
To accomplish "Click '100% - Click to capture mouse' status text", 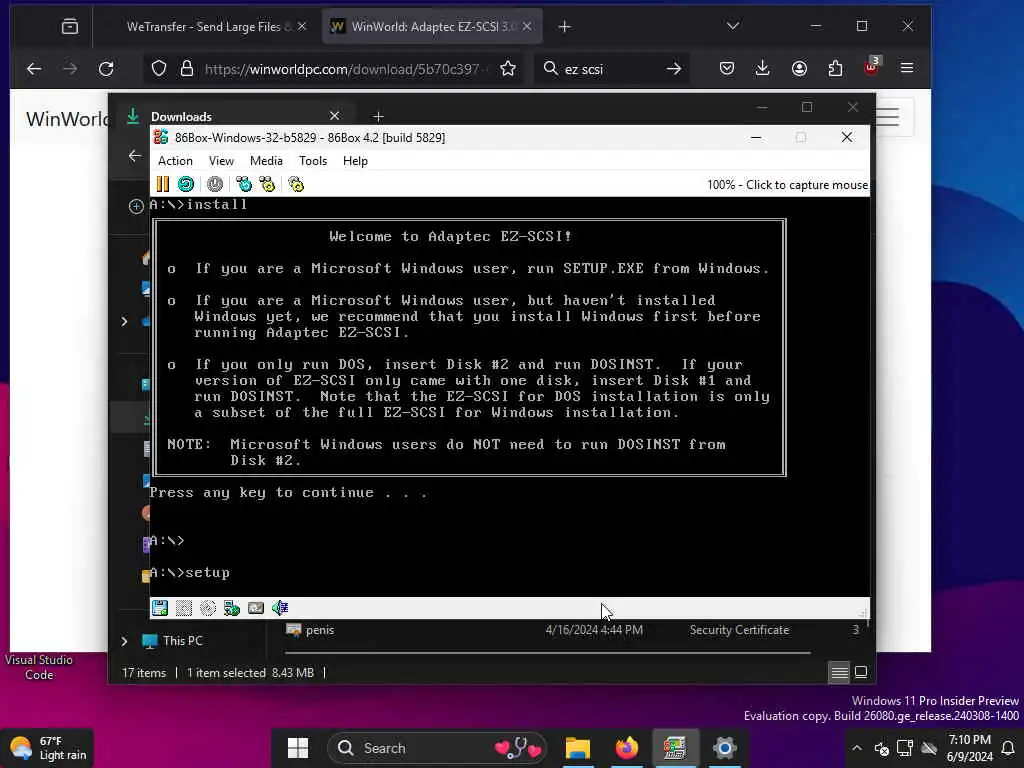I will pyautogui.click(x=787, y=185).
